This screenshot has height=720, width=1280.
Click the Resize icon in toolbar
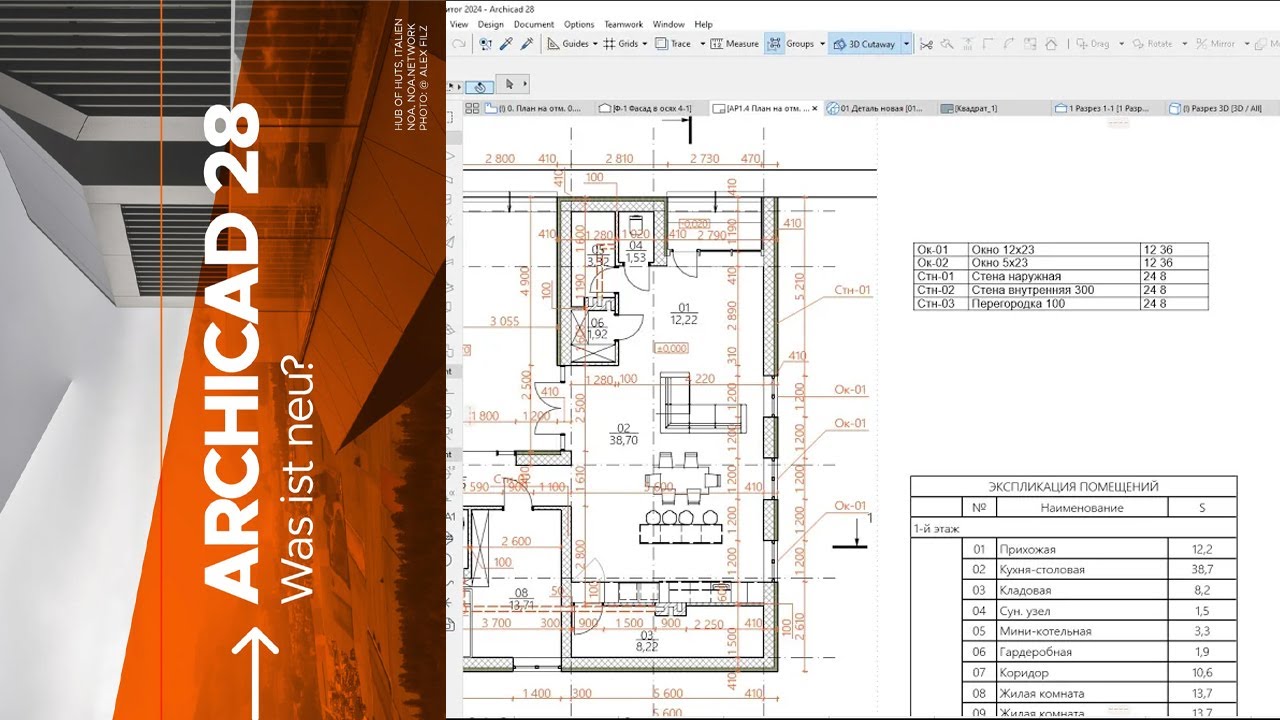coord(1030,44)
